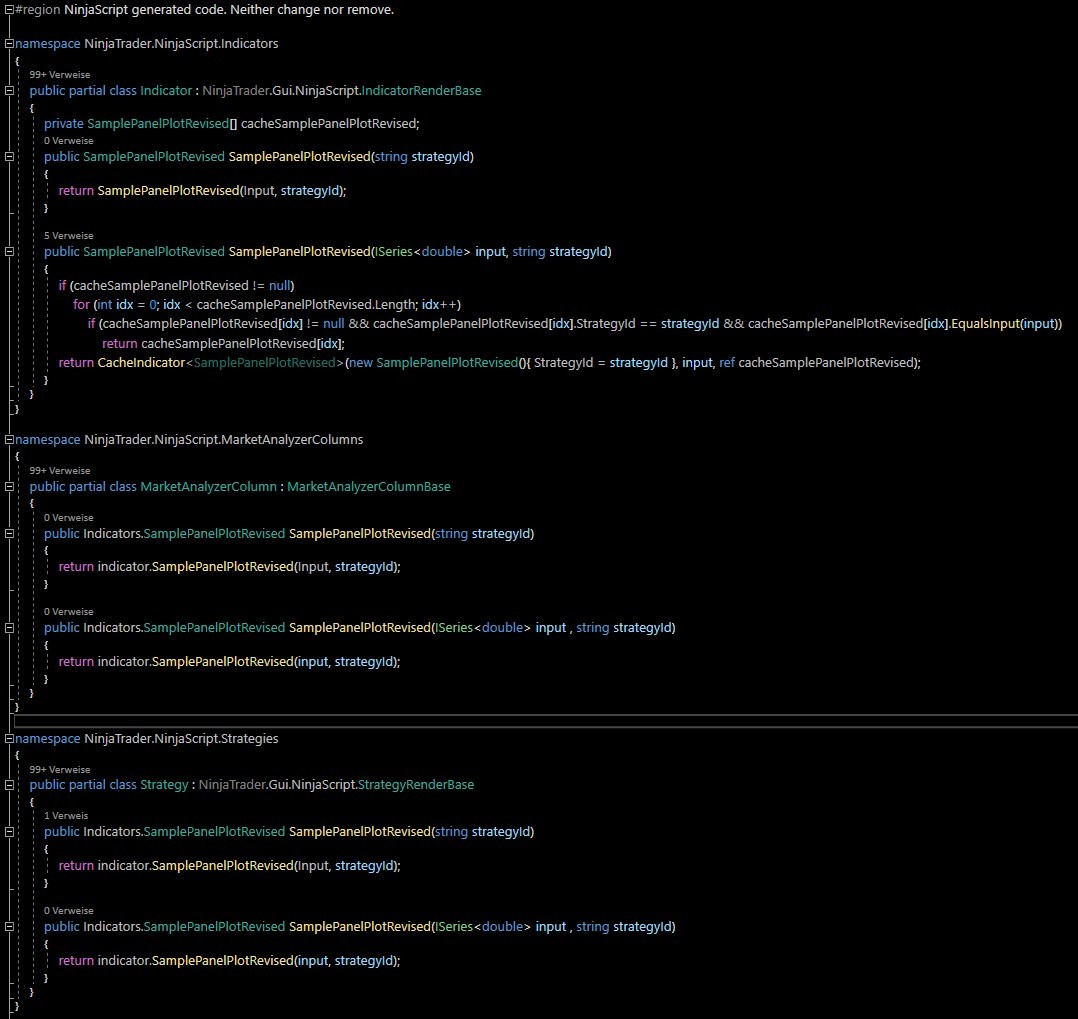Click the 'private' keyword in the cache field
The width and height of the screenshot is (1078, 1019).
(64, 124)
